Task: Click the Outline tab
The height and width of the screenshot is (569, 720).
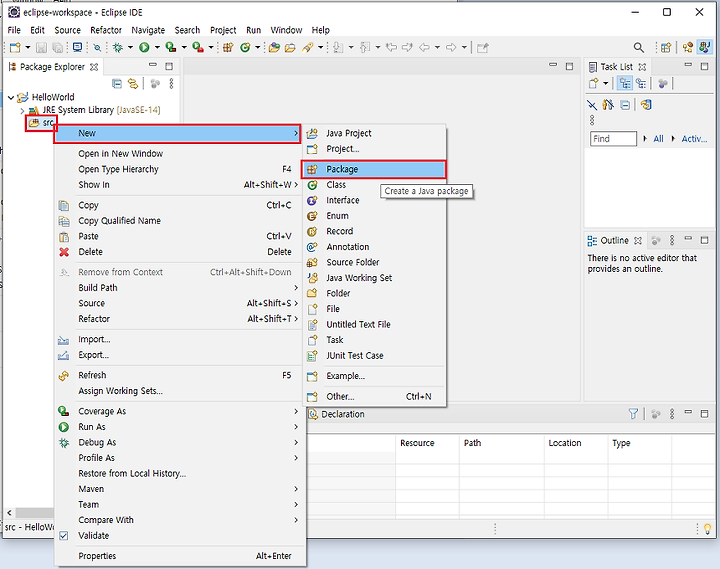Action: tap(614, 240)
